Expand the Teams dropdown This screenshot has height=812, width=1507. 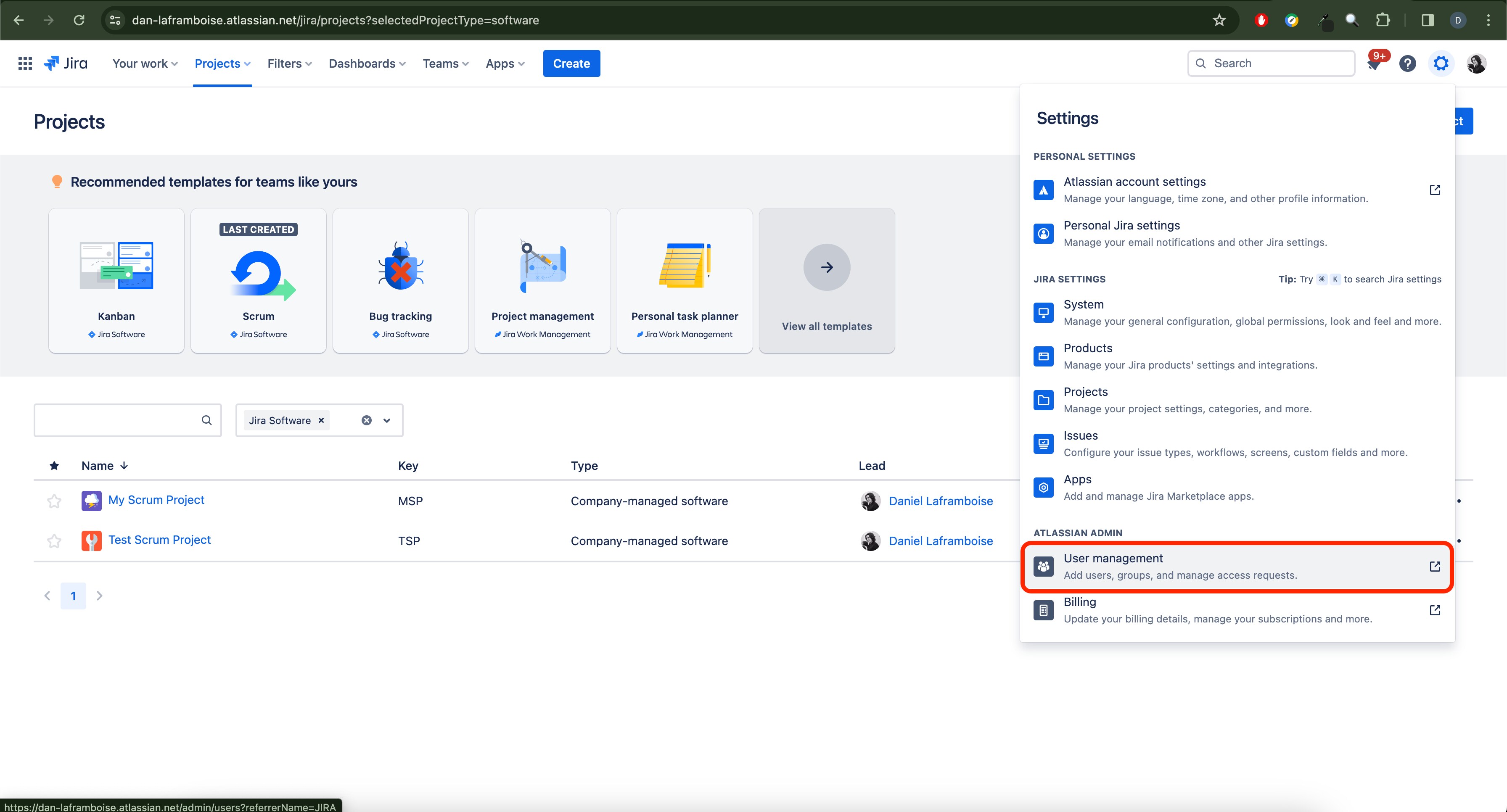[x=445, y=63]
